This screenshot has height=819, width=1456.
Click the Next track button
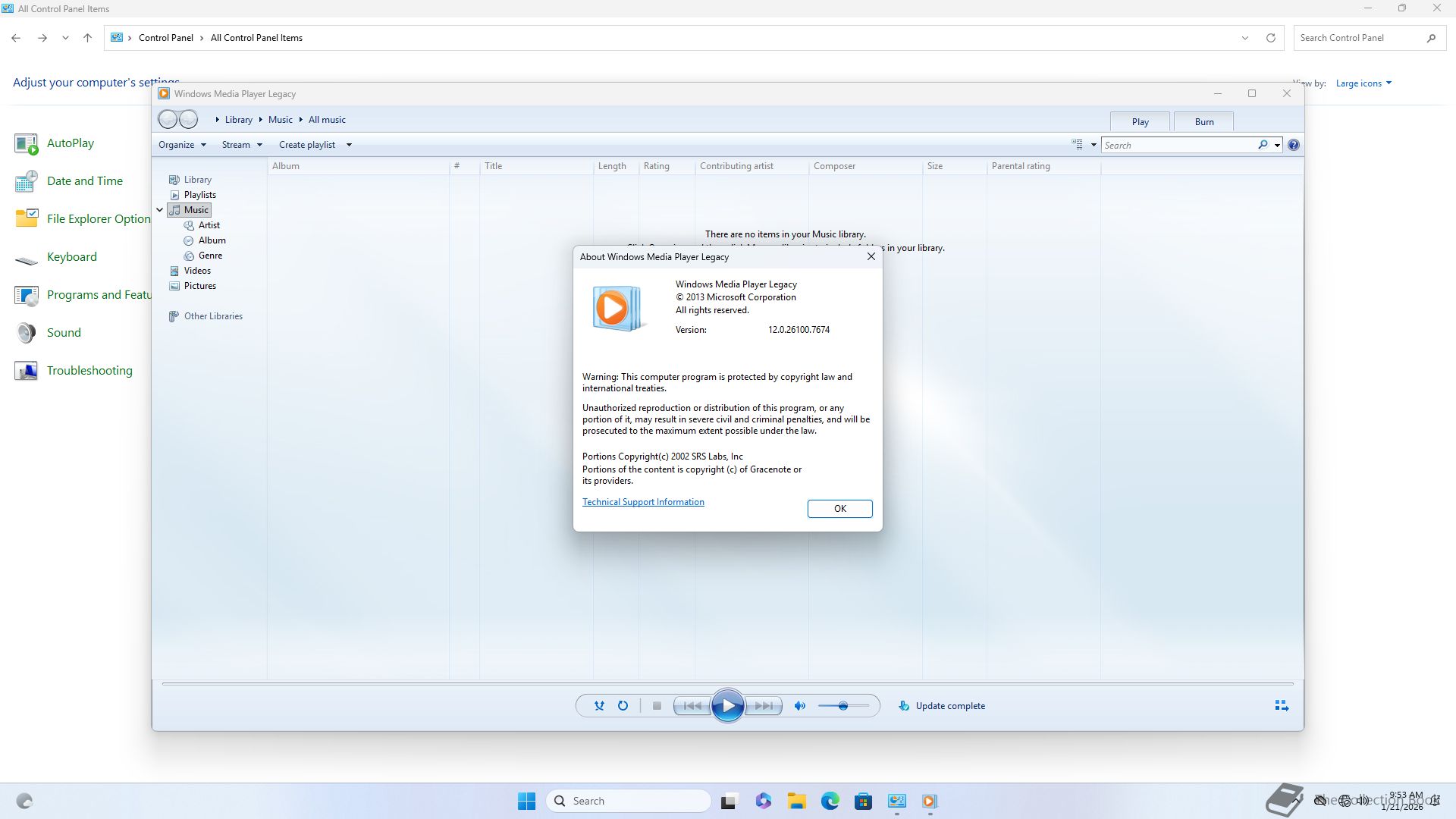point(764,706)
